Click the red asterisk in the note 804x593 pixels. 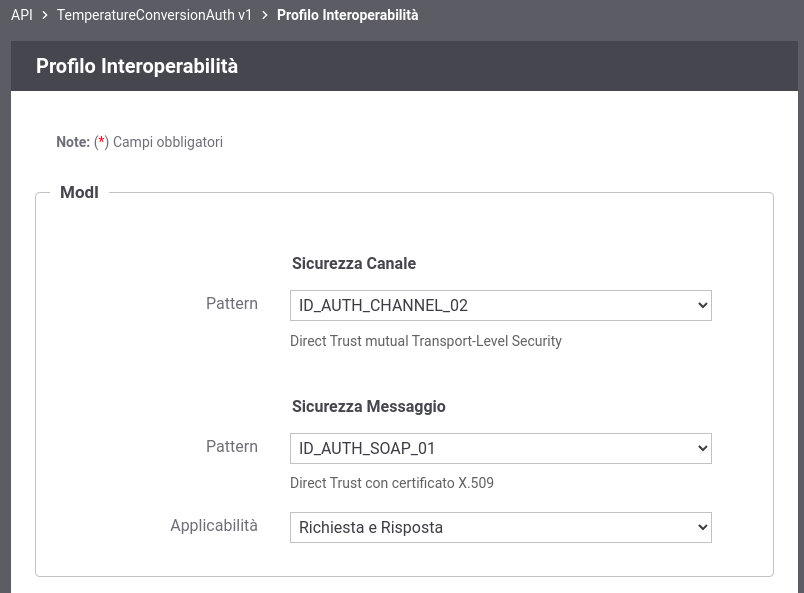102,141
